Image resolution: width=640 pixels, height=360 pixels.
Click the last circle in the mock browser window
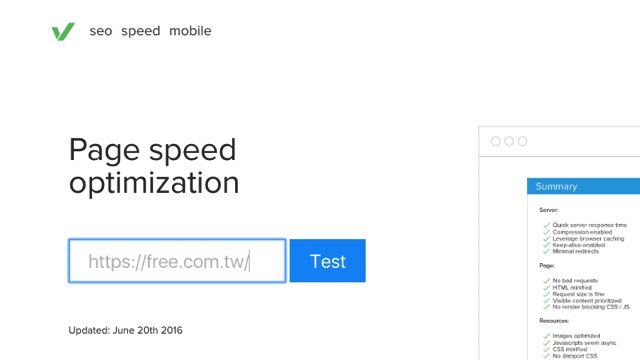(522, 141)
